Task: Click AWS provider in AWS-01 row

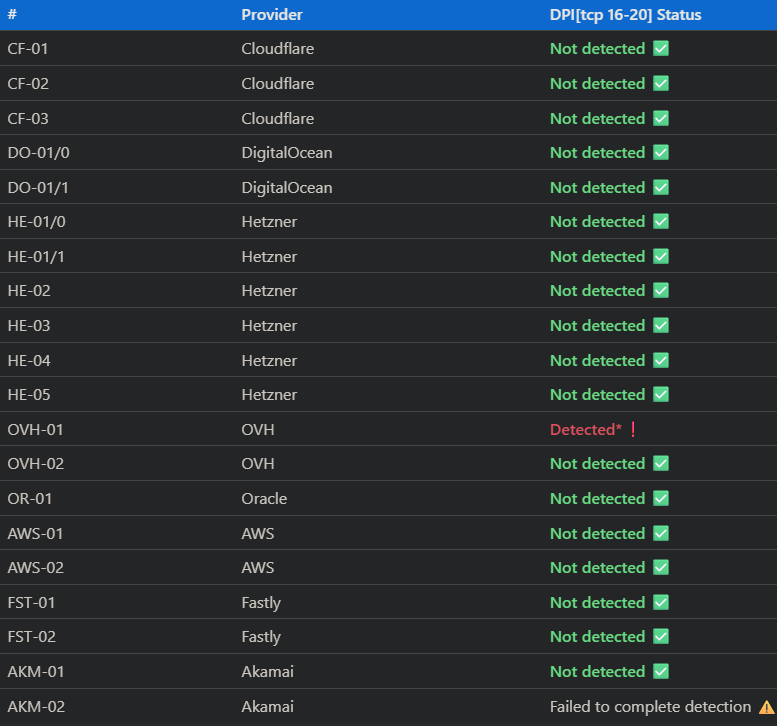Action: (258, 534)
